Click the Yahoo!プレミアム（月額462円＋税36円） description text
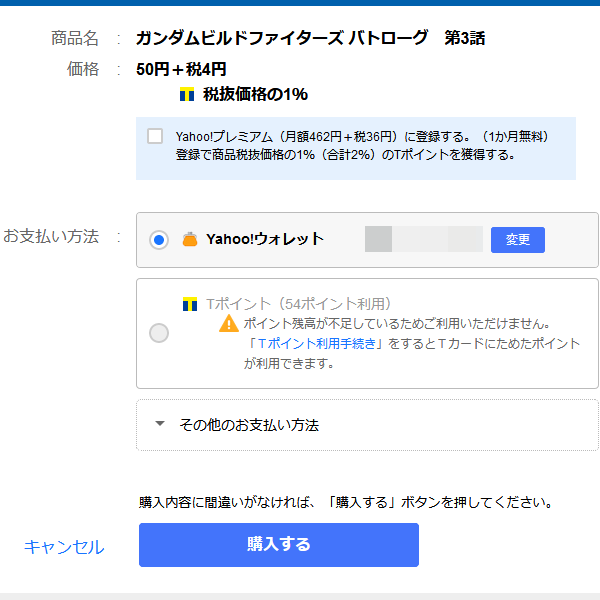Image resolution: width=600 pixels, height=600 pixels. click(362, 145)
